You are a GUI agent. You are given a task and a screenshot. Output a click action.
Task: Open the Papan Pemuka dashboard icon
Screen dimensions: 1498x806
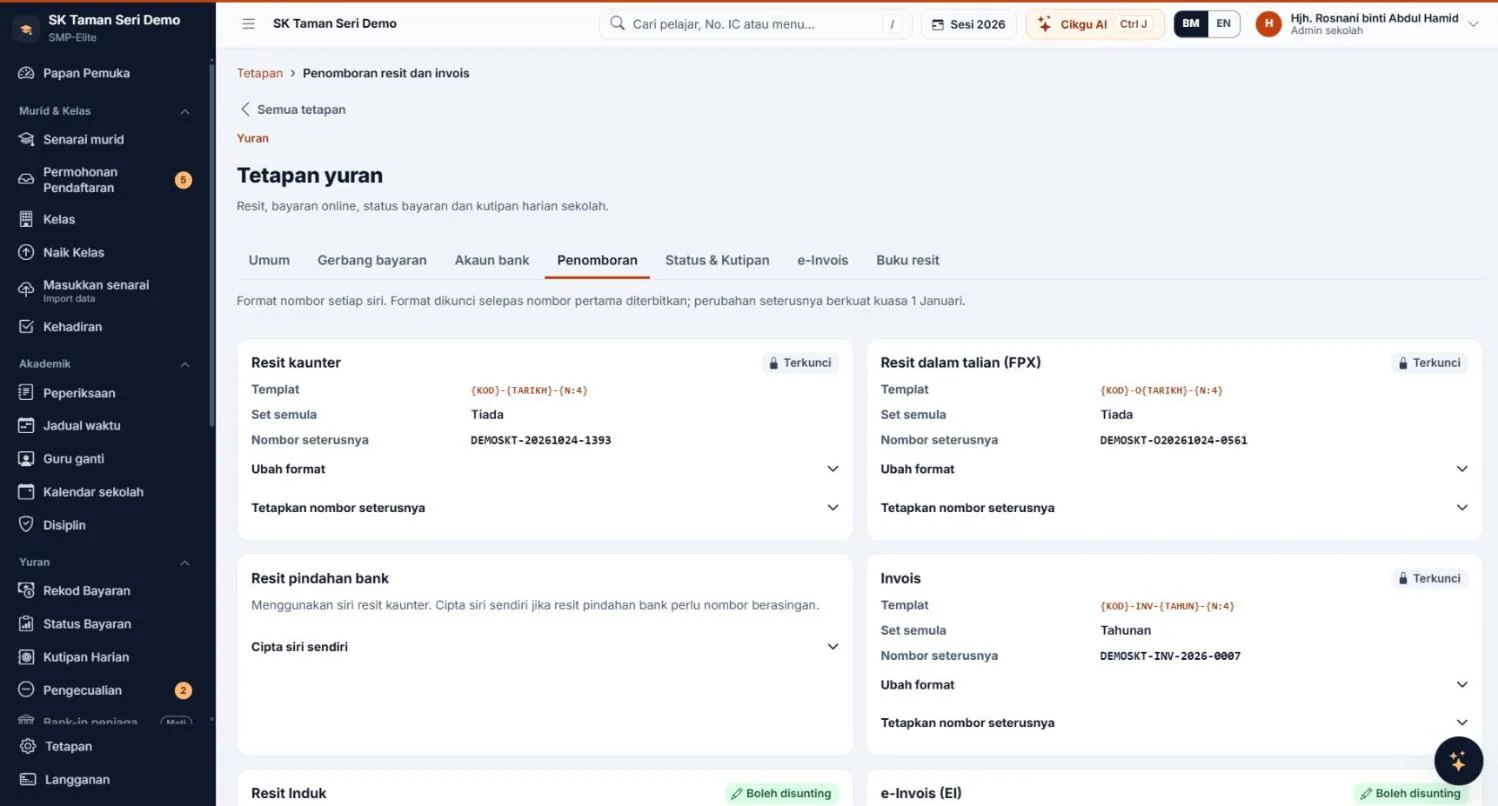tap(27, 73)
